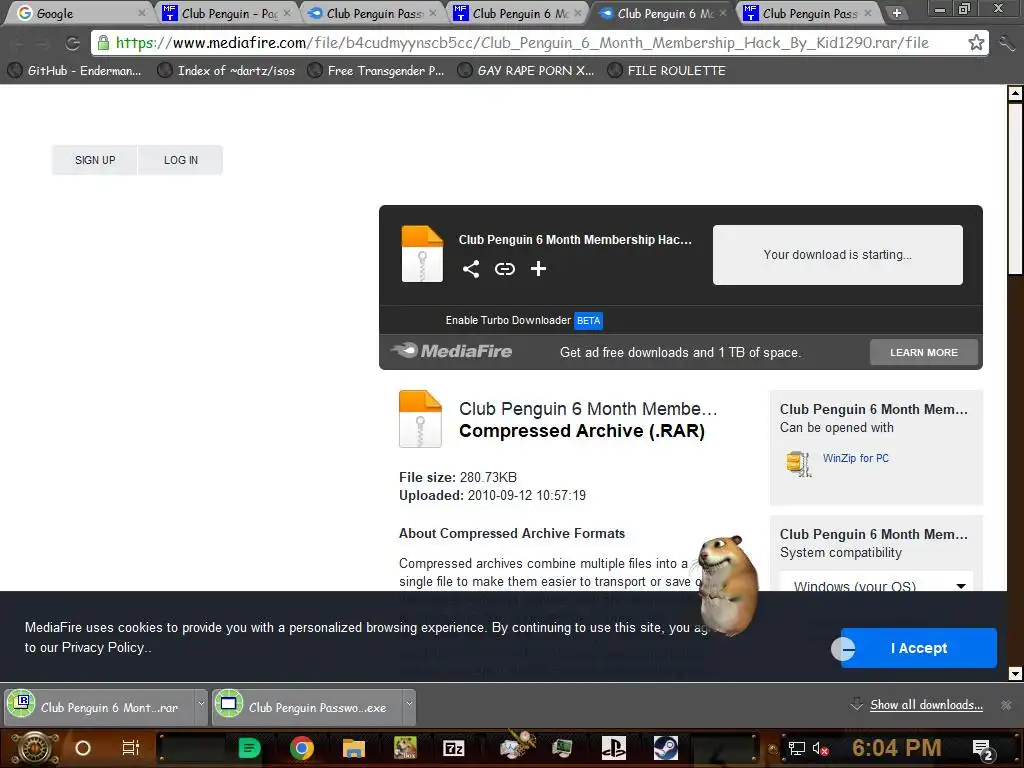Open Steam from the taskbar
Screen dimensions: 1024x768
665,748
